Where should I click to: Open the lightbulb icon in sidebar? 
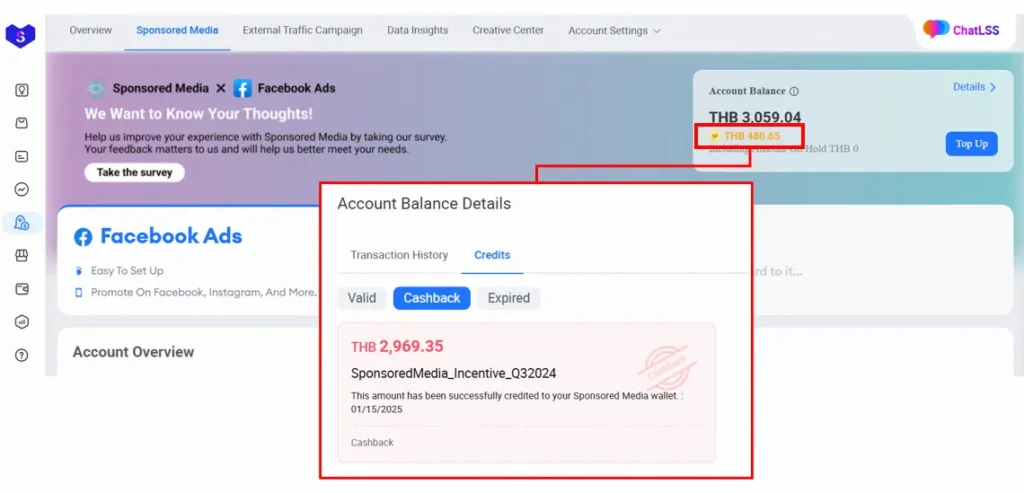(x=22, y=90)
